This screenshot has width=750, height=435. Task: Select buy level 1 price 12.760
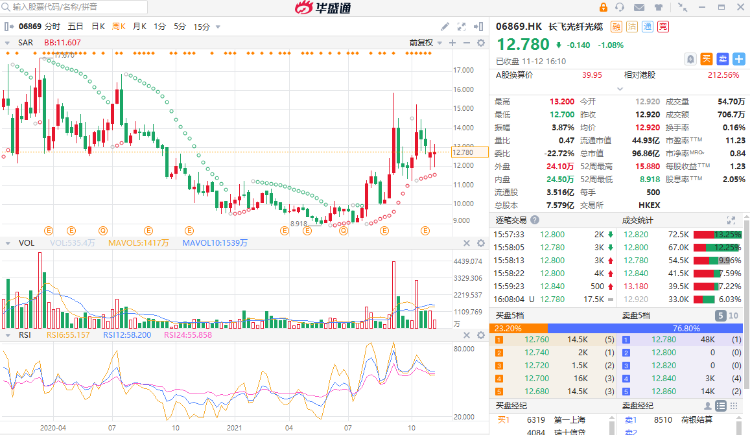coord(537,339)
